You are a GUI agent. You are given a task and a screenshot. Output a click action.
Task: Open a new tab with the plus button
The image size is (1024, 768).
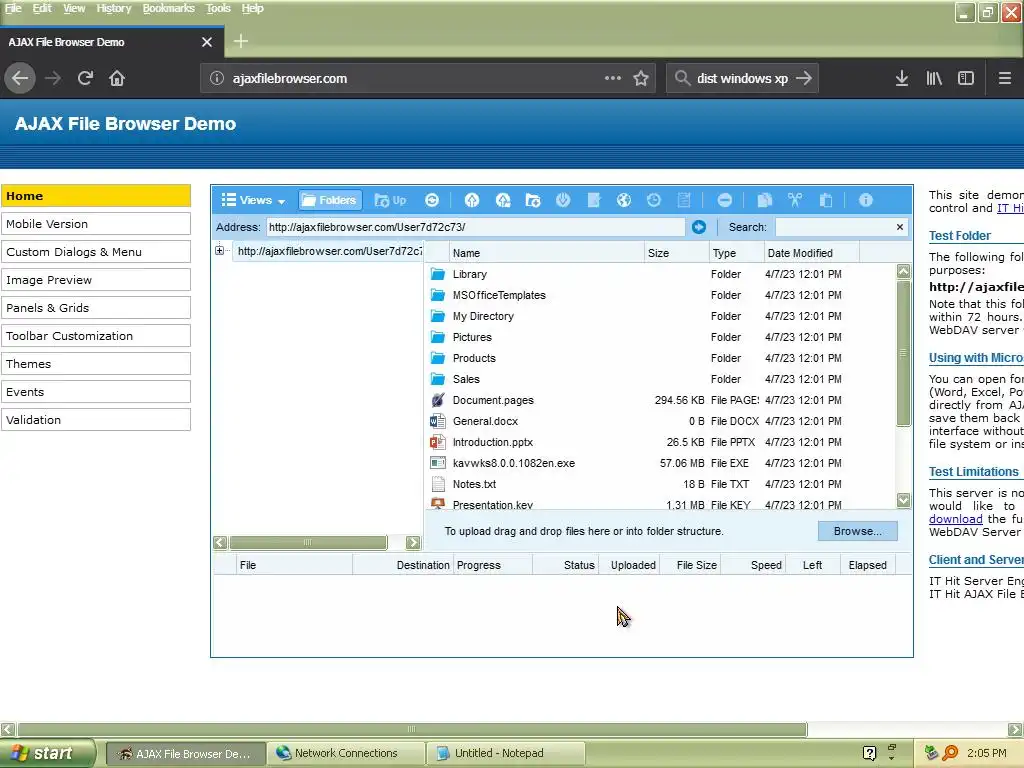point(240,41)
